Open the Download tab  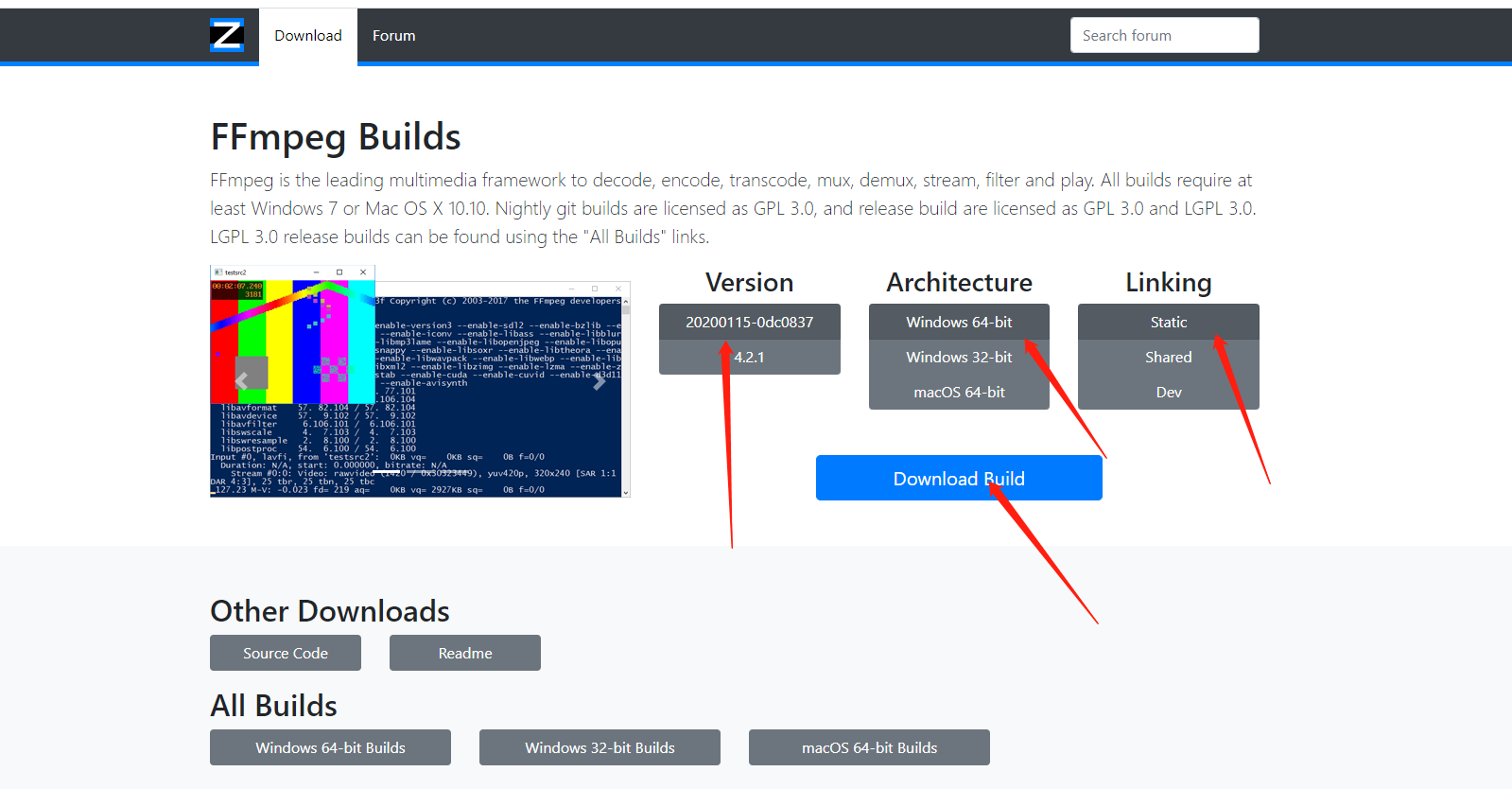click(x=308, y=36)
